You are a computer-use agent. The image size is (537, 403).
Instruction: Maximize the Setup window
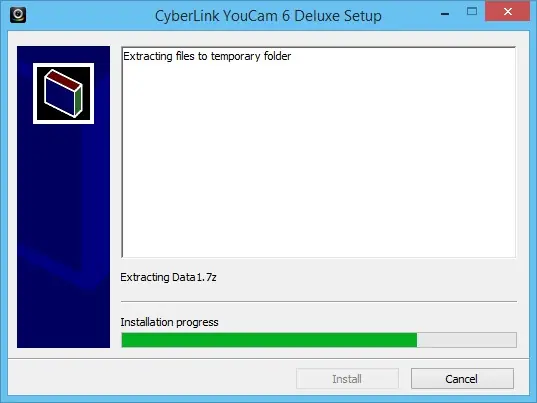472,12
